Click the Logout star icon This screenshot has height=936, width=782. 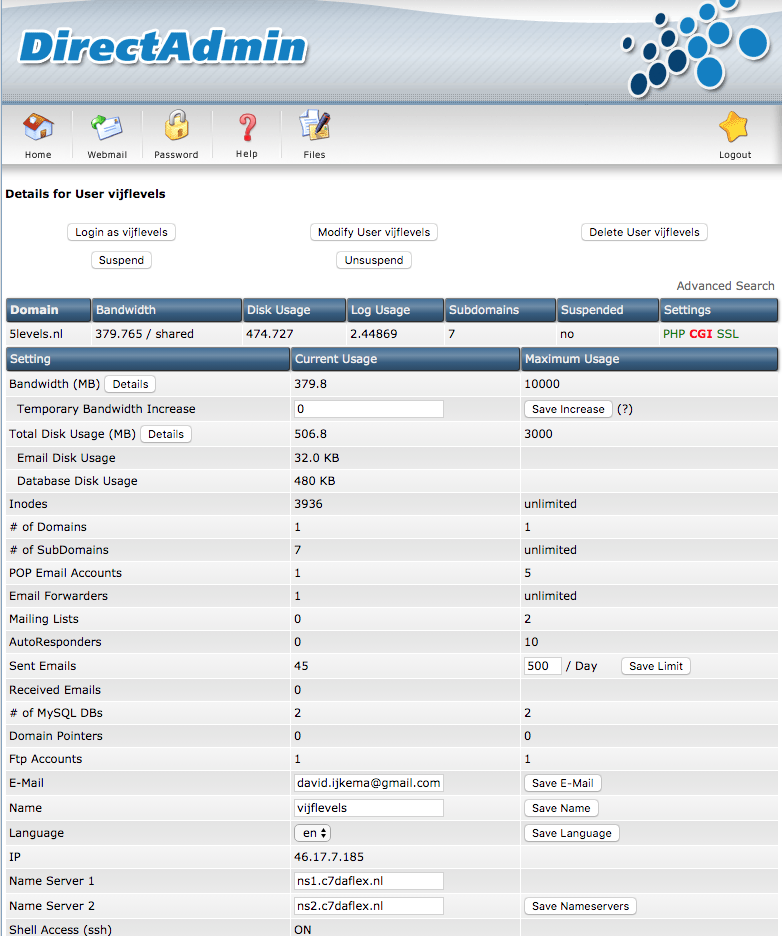[734, 128]
